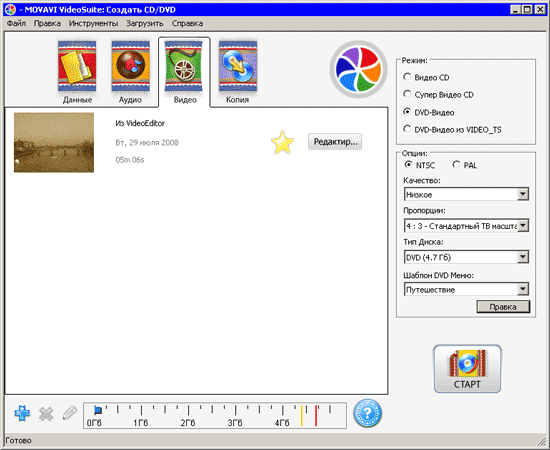Screen dimensions: 550x450
Task: Open the Инструменты menu
Action: click(93, 23)
